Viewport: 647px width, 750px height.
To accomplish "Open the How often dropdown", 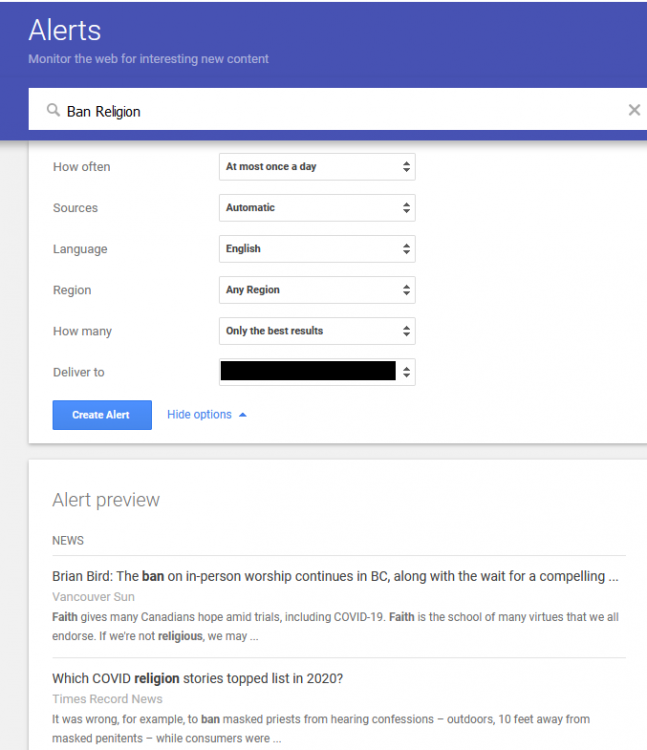I will pyautogui.click(x=316, y=167).
